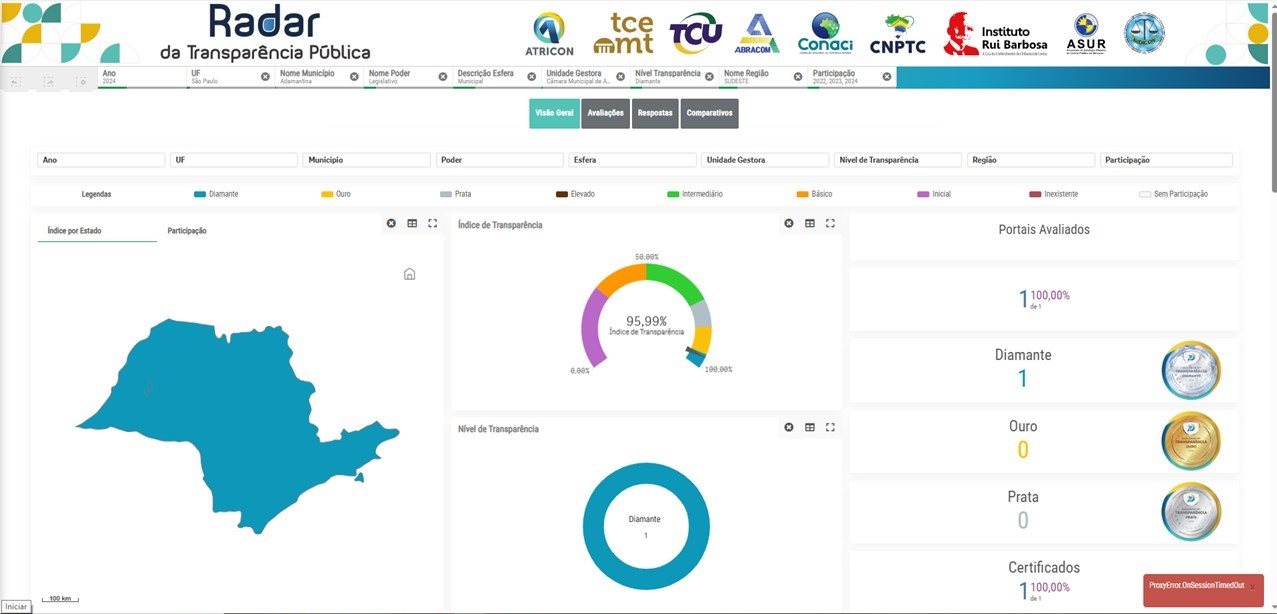
Task: Expand the Nível de Transparência filter
Action: pyautogui.click(x=897, y=160)
